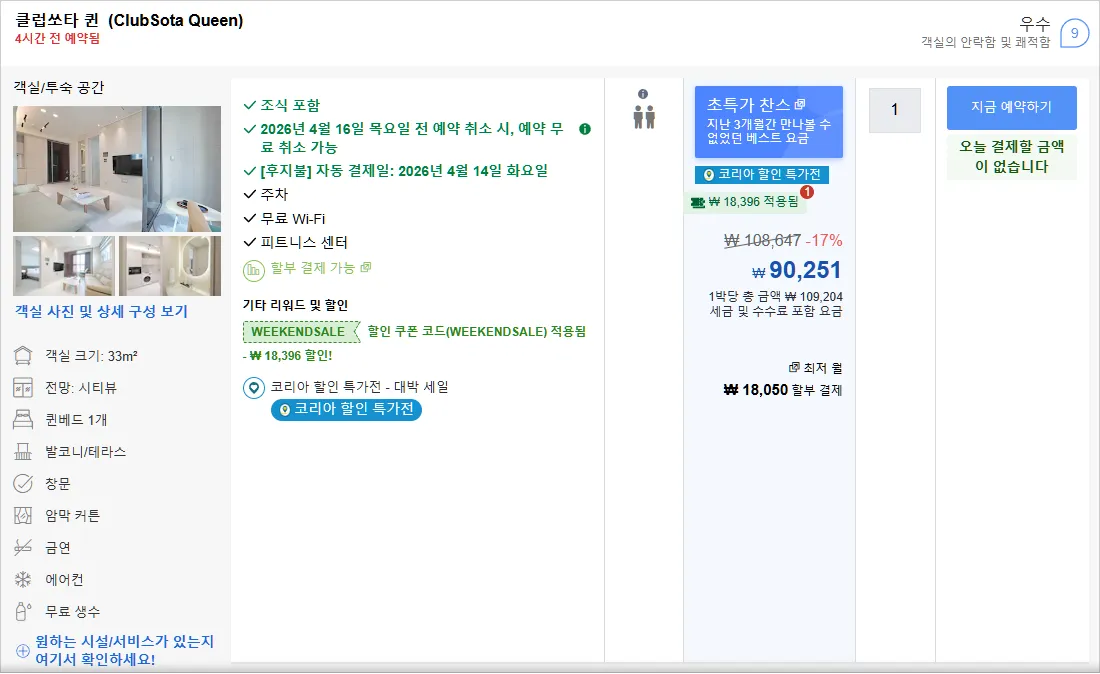Open 객실 사진 및 상세 구성 보기 link
This screenshot has width=1100, height=674.
coord(102,311)
